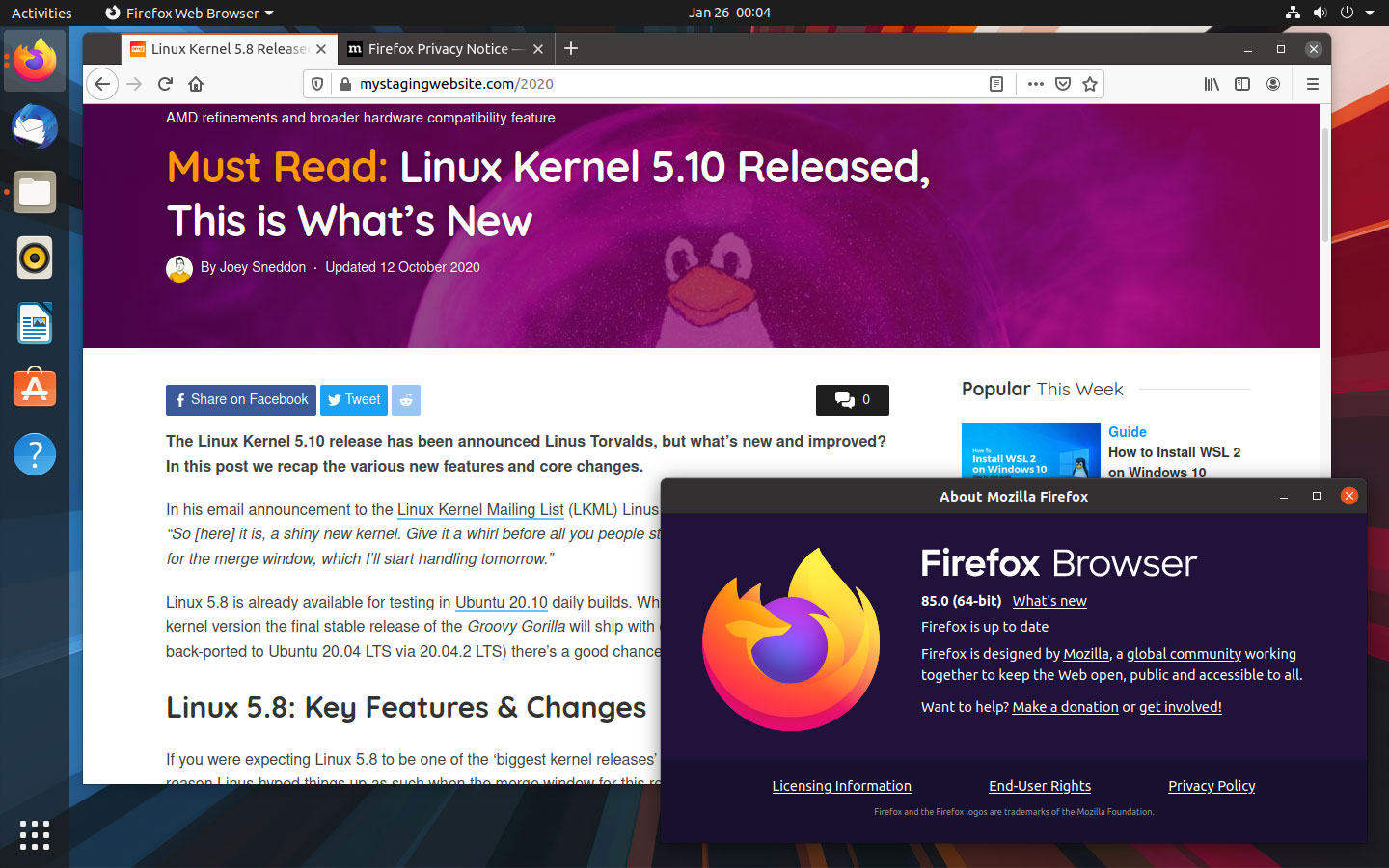Open the Firefox Web Browser app menu
Viewport: 1389px width, 868px height.
click(x=189, y=13)
